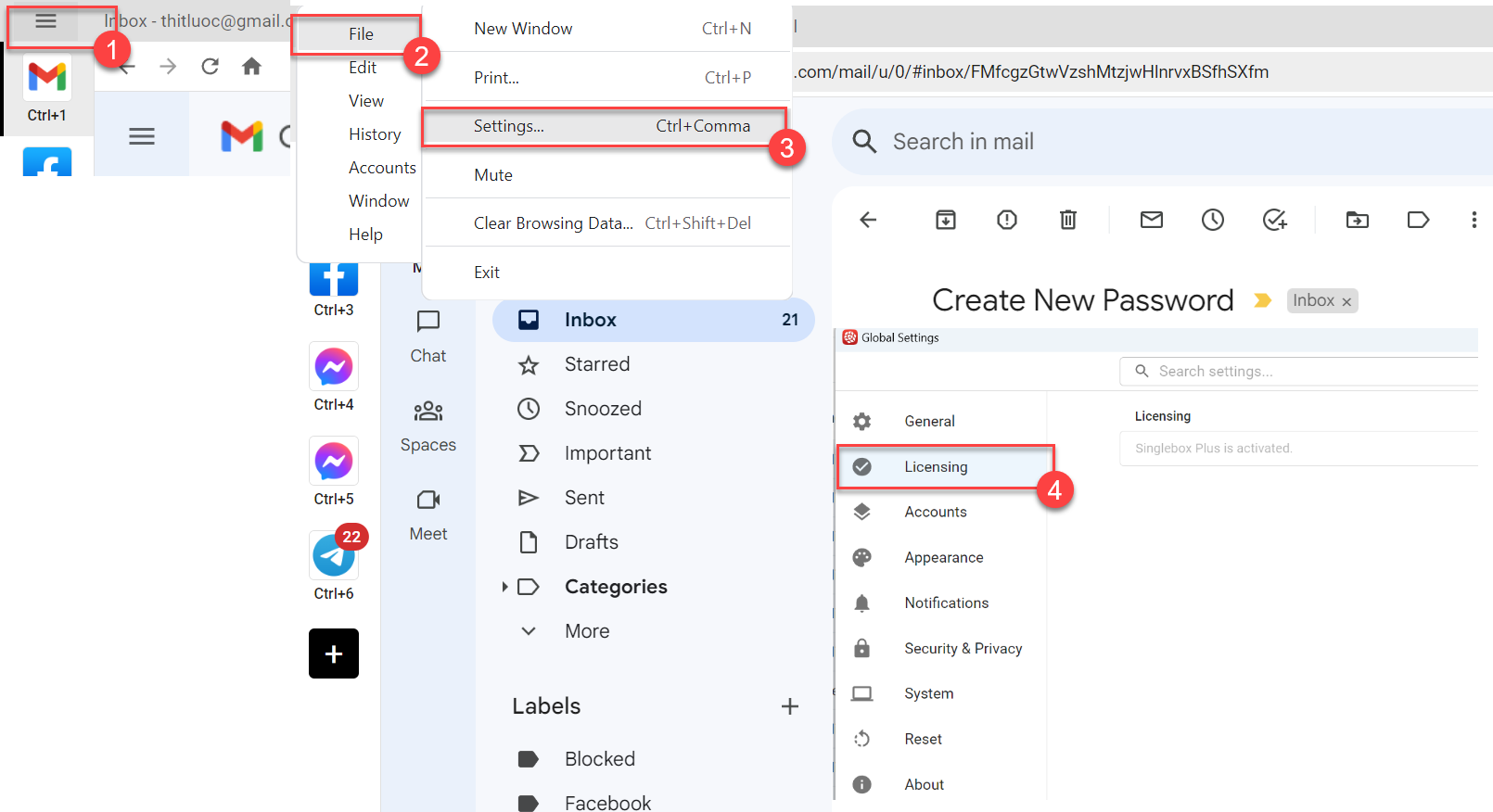This screenshot has height=812, width=1493.
Task: Expand the More chevron in Gmail sidebar
Action: [x=529, y=631]
